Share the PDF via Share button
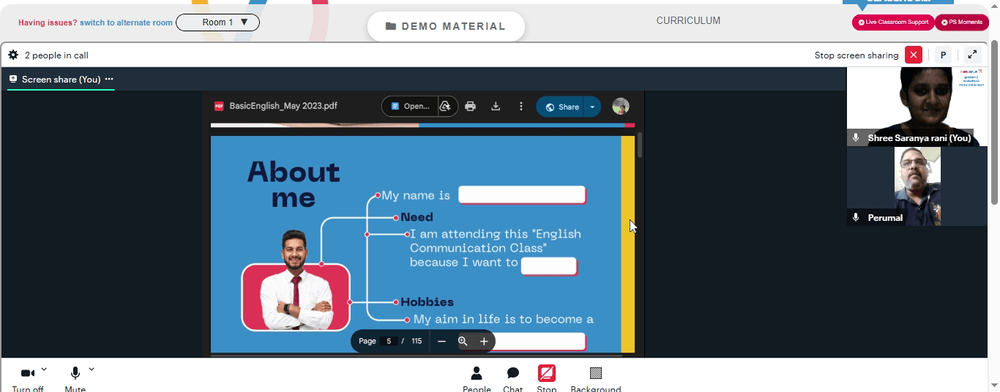 click(x=561, y=106)
